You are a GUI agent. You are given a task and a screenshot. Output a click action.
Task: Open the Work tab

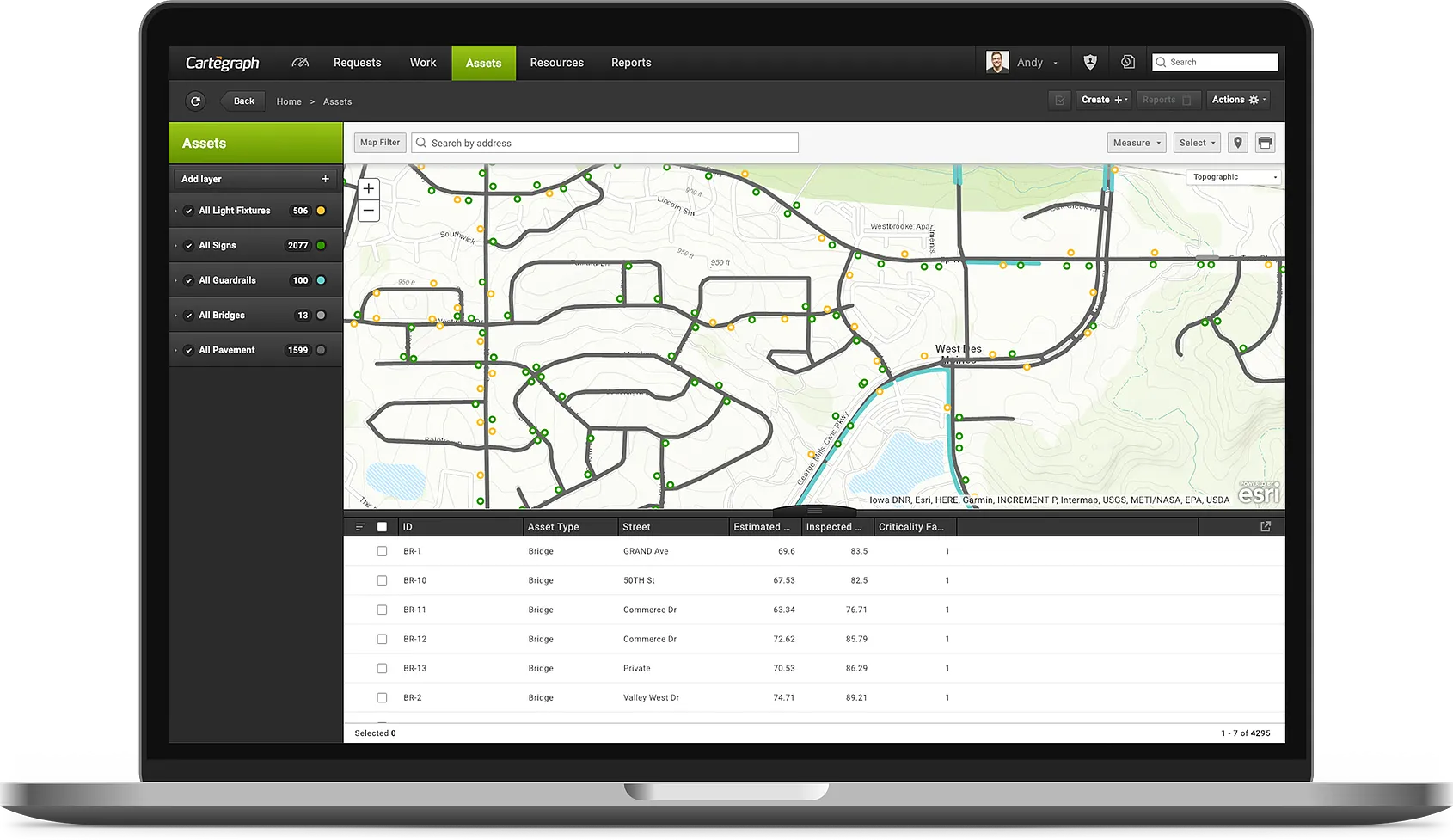coord(423,63)
